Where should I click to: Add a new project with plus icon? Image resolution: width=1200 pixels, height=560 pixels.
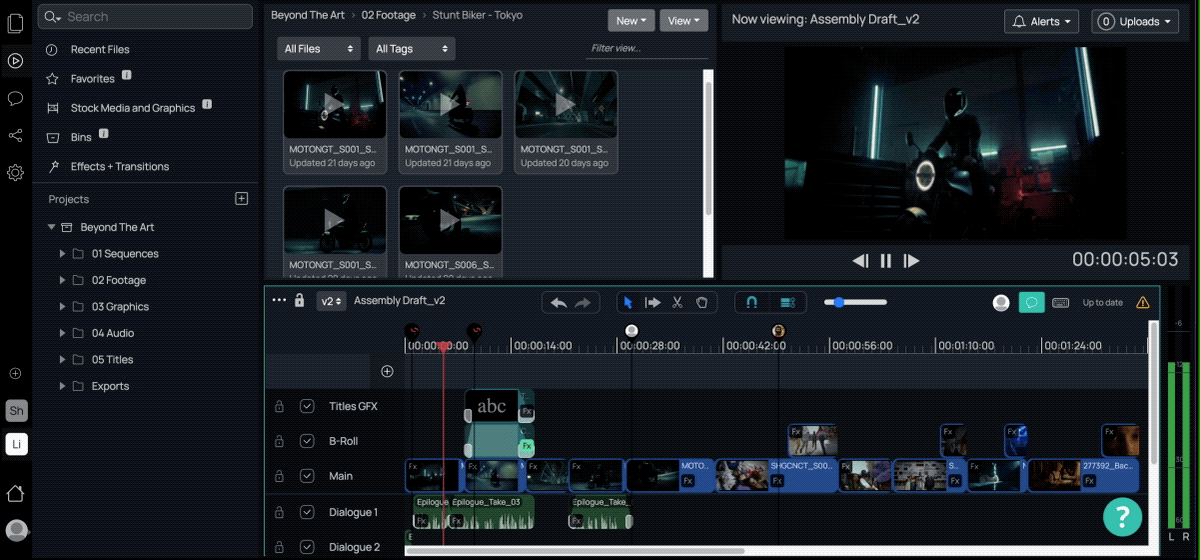tap(241, 199)
